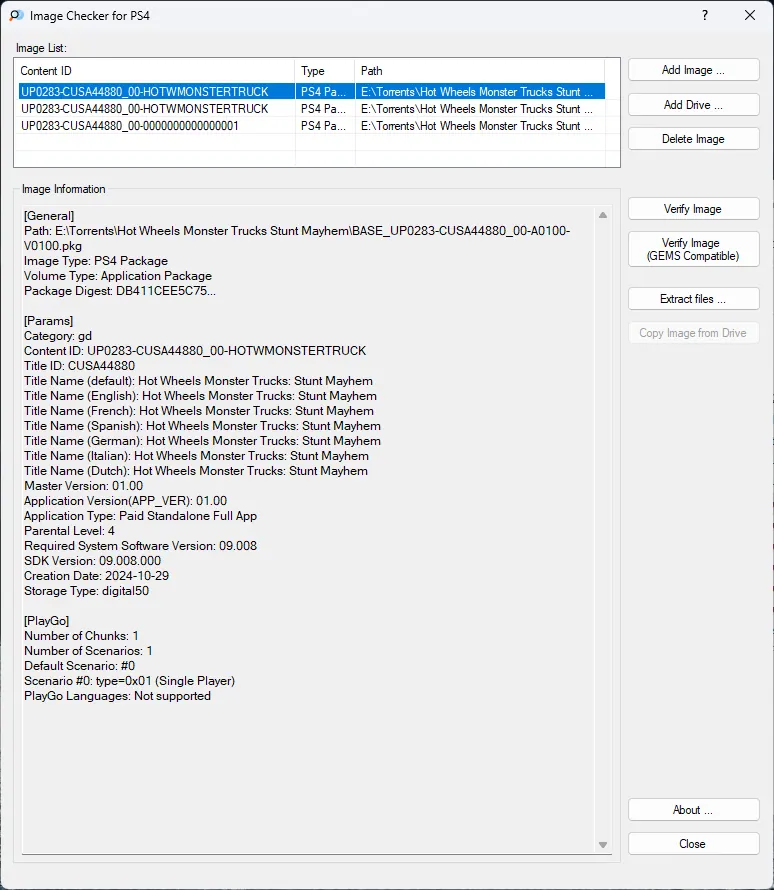The image size is (774, 890).
Task: Start verification with the Verify Image button
Action: (x=693, y=209)
